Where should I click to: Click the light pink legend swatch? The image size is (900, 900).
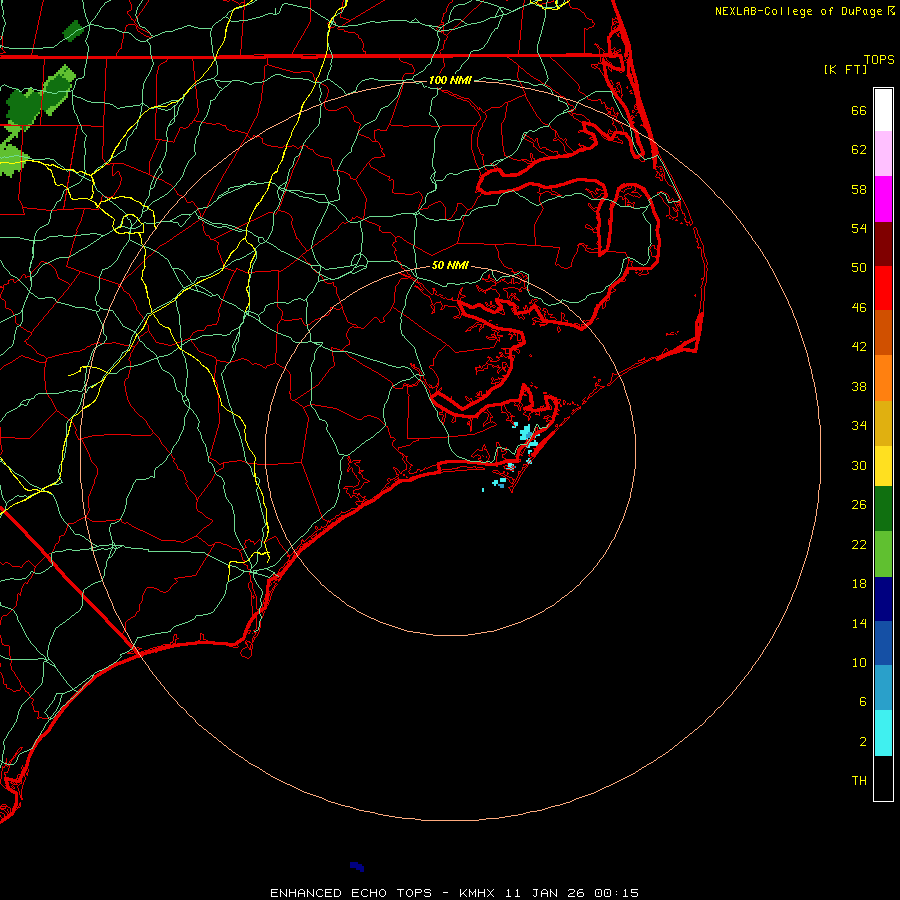(883, 154)
